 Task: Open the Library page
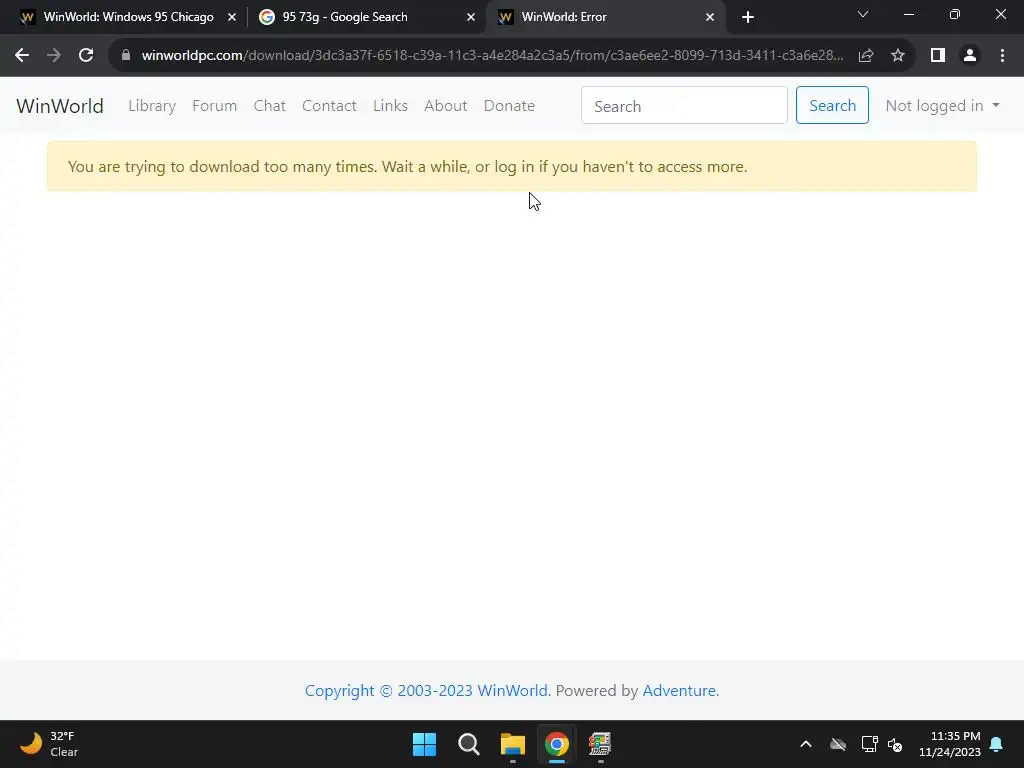pos(152,106)
